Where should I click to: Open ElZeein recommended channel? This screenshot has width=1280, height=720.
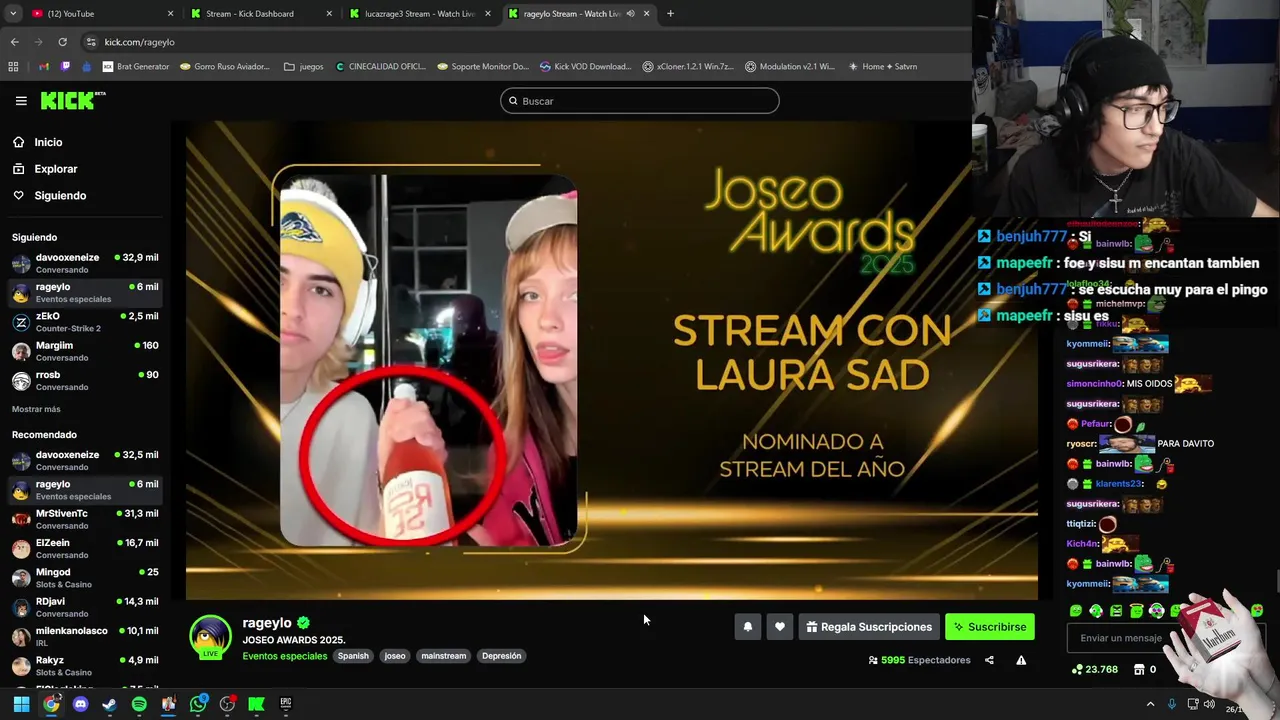click(85, 549)
